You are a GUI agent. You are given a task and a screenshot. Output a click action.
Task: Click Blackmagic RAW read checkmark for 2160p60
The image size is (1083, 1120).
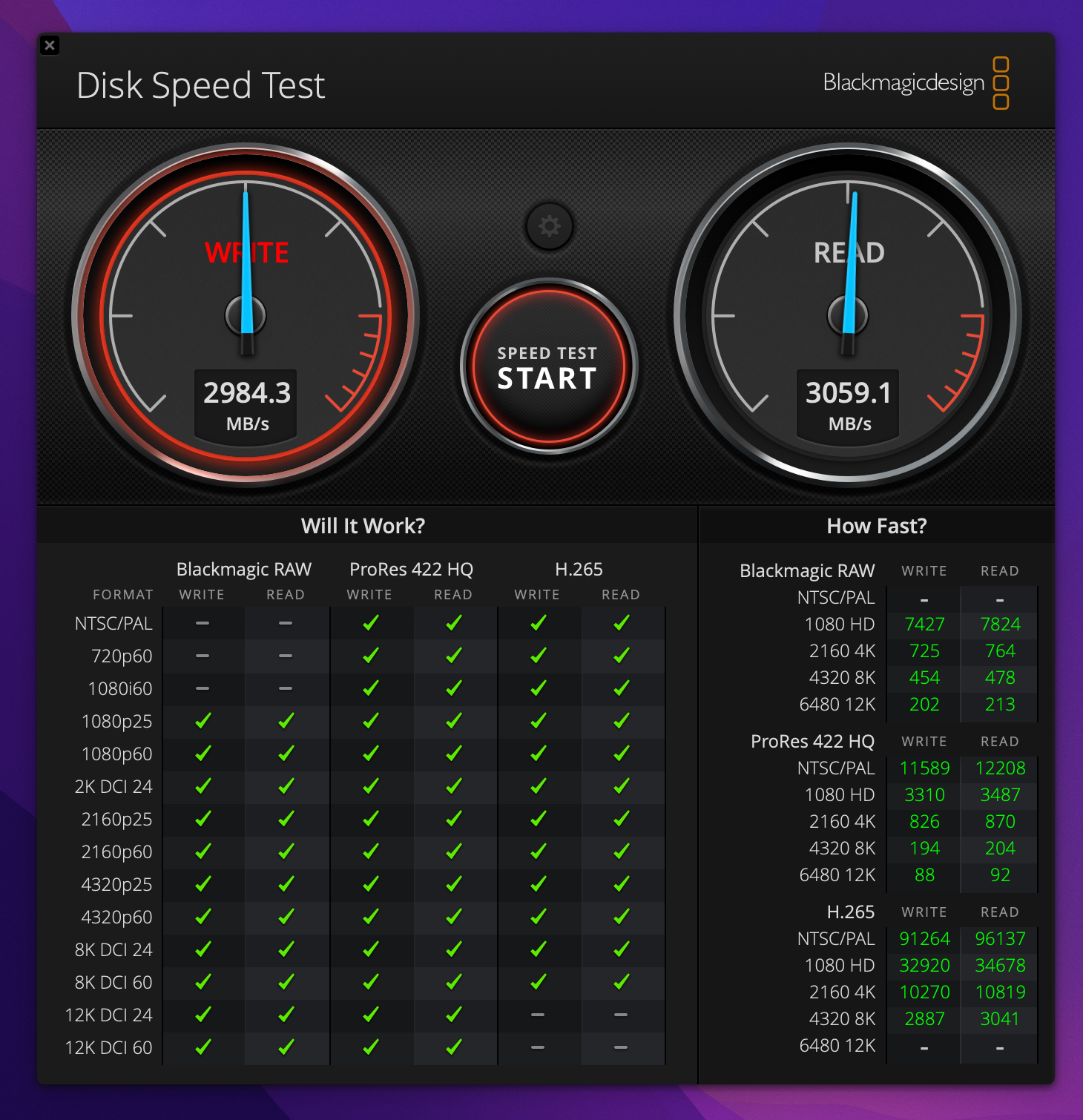point(286,851)
